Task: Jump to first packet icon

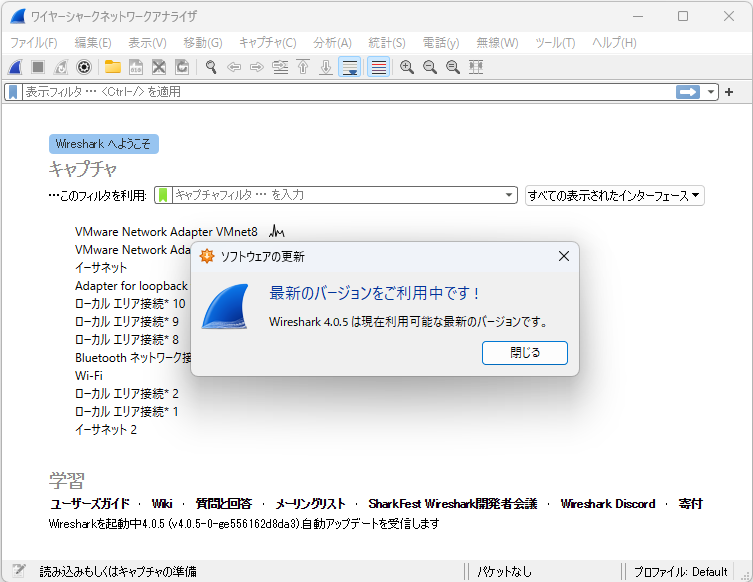Action: [303, 67]
